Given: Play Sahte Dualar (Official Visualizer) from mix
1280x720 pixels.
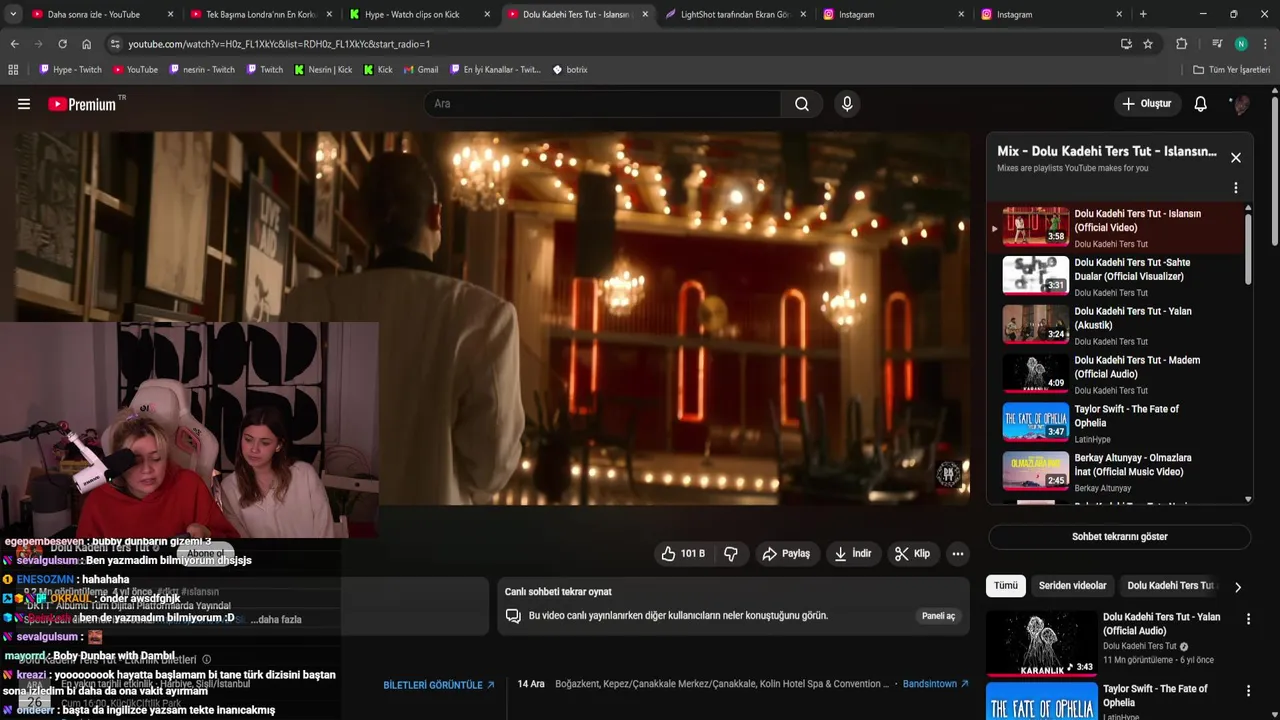Looking at the screenshot, I should (1118, 276).
